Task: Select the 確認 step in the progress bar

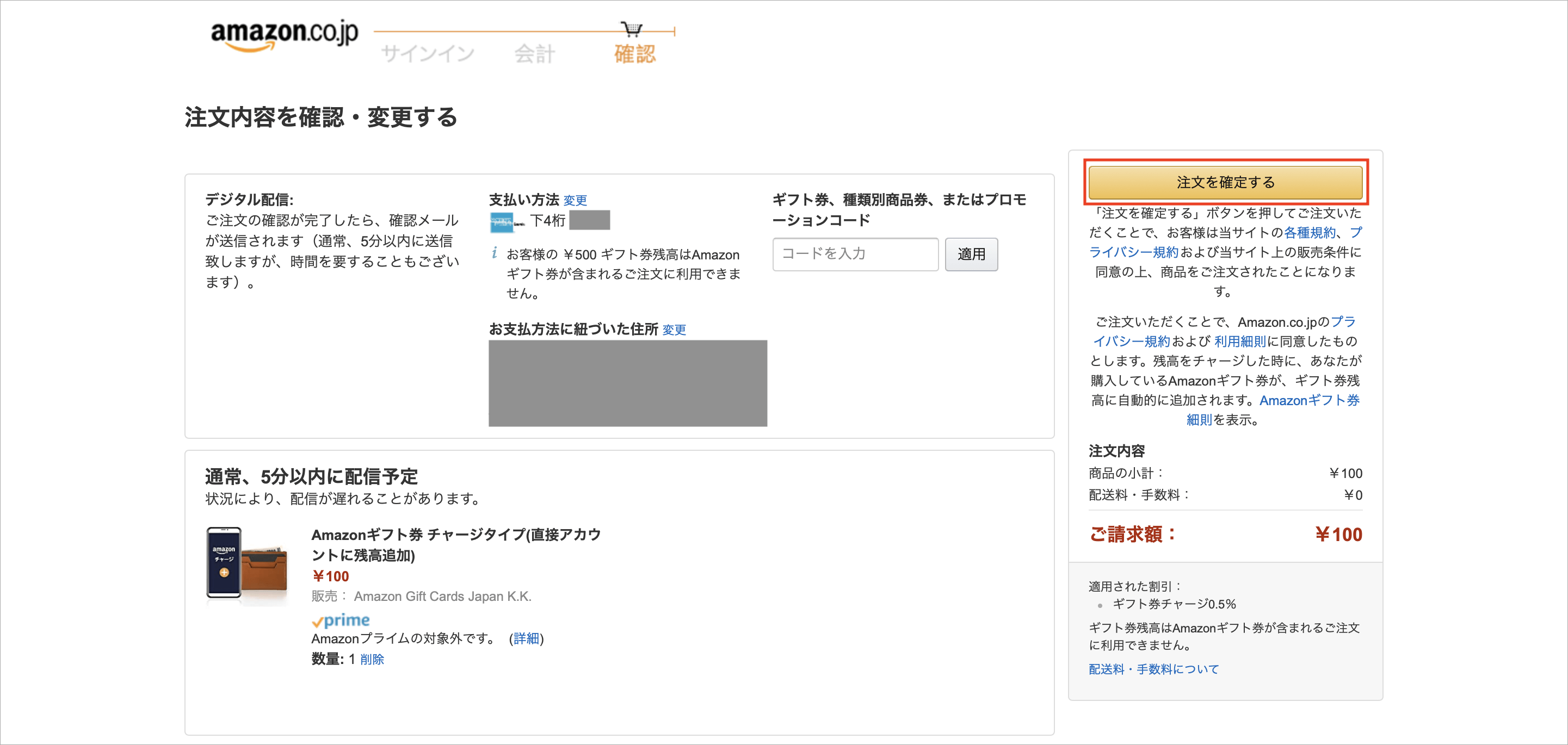Action: pyautogui.click(x=634, y=54)
